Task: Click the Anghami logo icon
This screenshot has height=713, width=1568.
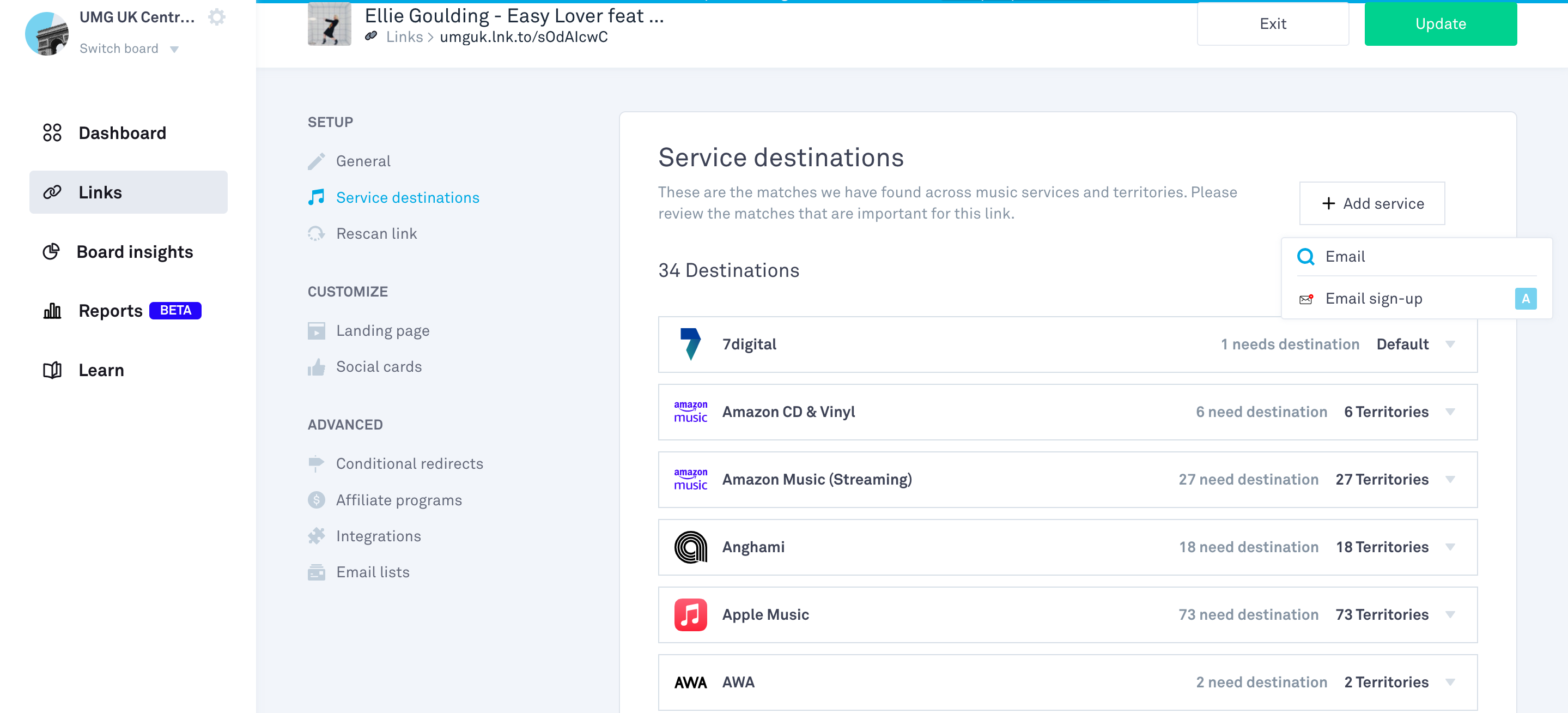Action: pos(690,547)
